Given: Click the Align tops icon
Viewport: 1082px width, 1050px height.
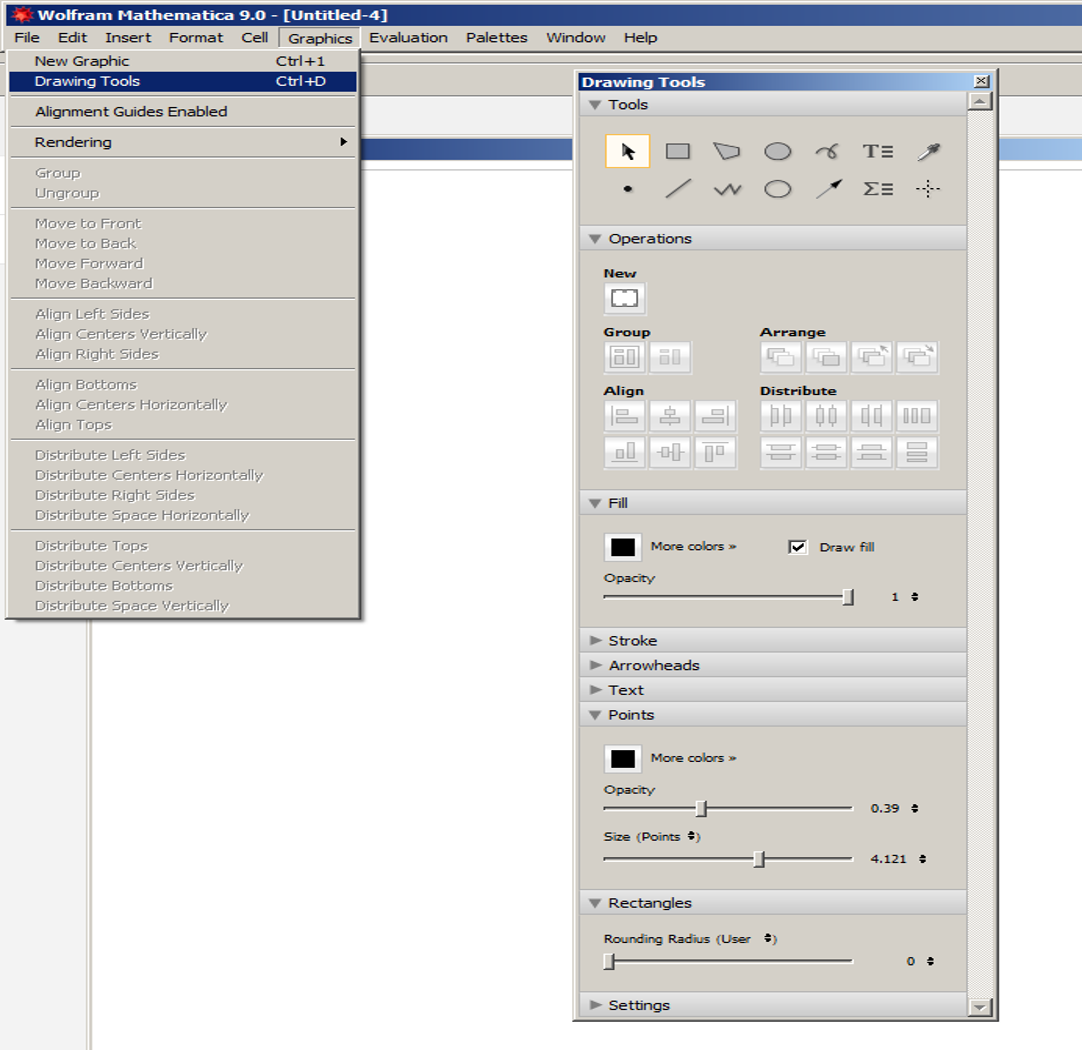Looking at the screenshot, I should 715,453.
